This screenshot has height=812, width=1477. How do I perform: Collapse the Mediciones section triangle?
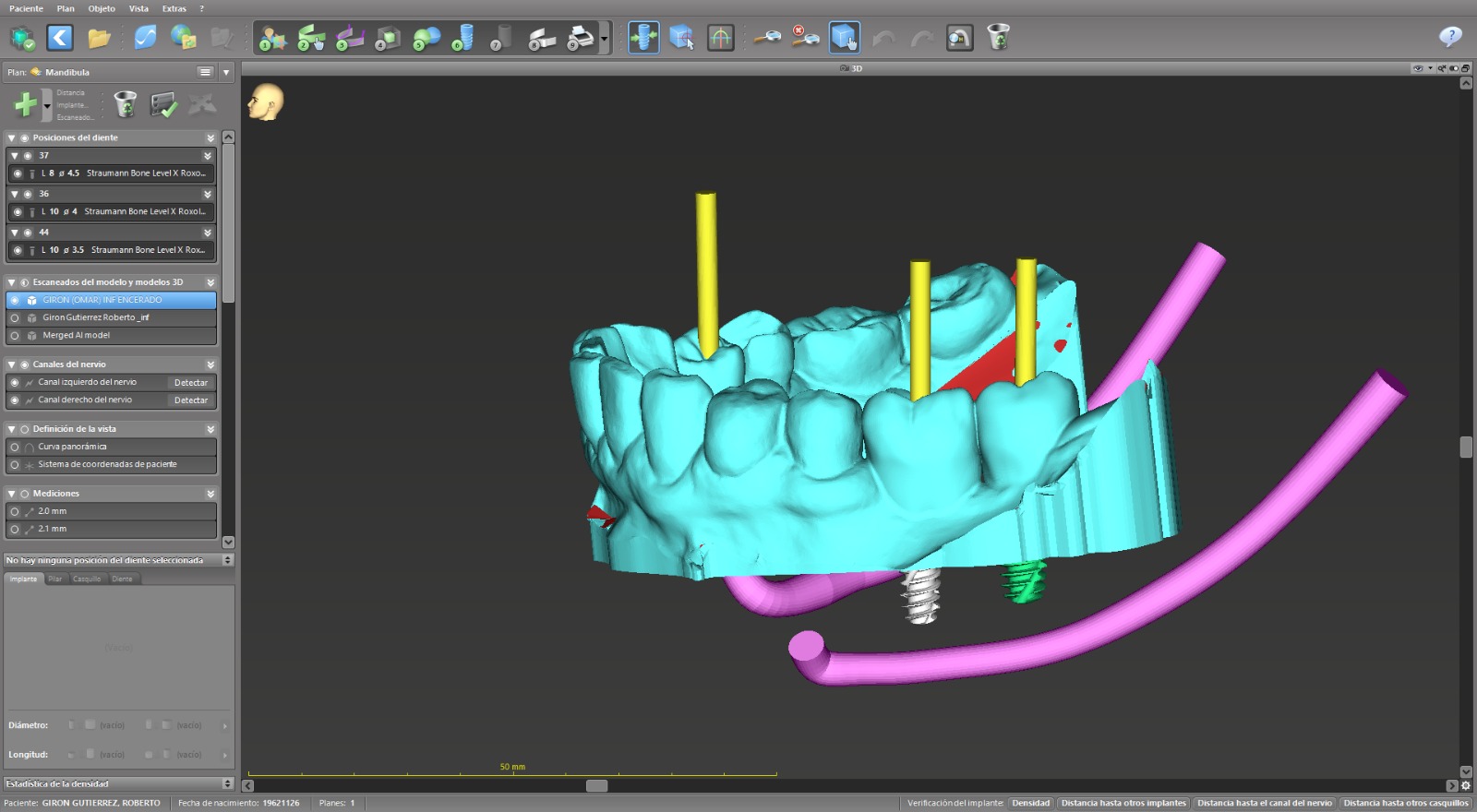pyautogui.click(x=12, y=494)
